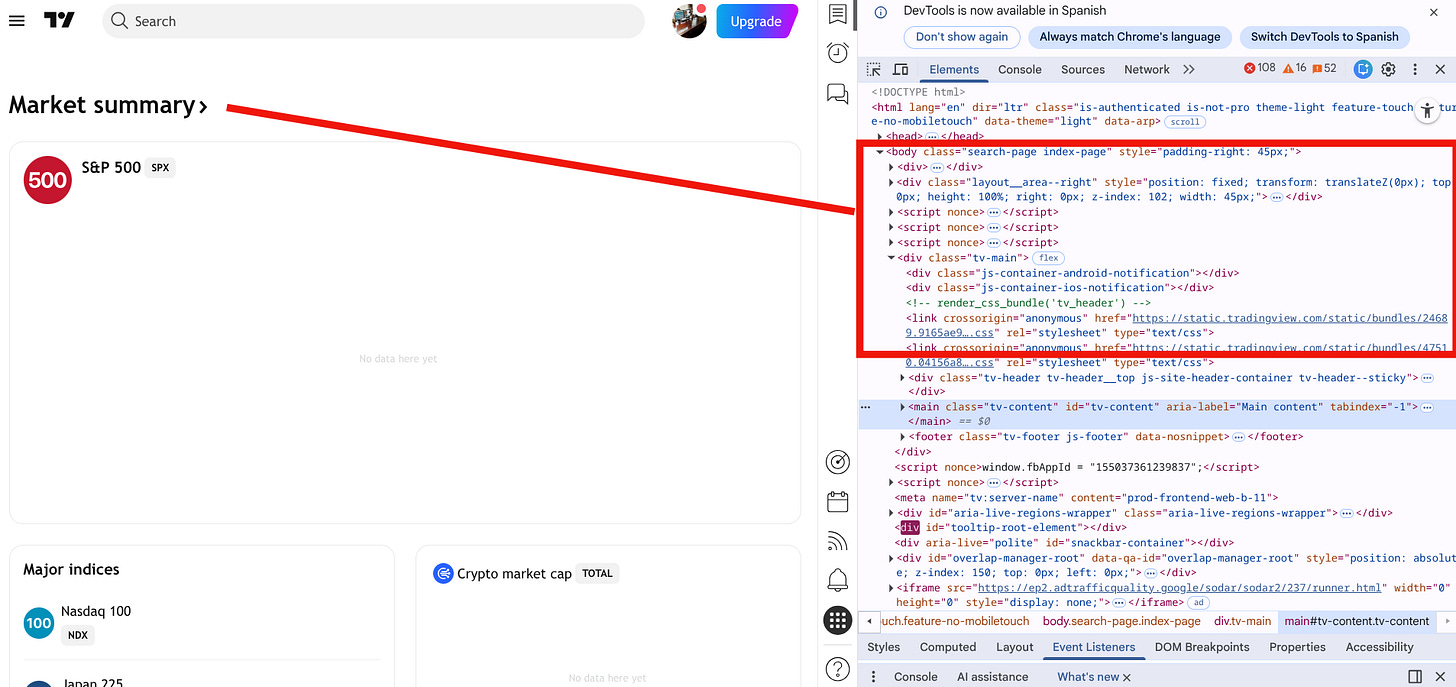The height and width of the screenshot is (687, 1456).
Task: Open the chats speech-bubble icon
Action: pyautogui.click(x=837, y=93)
